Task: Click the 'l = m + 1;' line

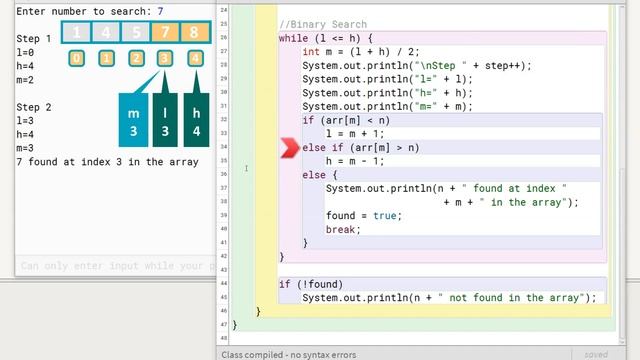Action: coord(355,134)
